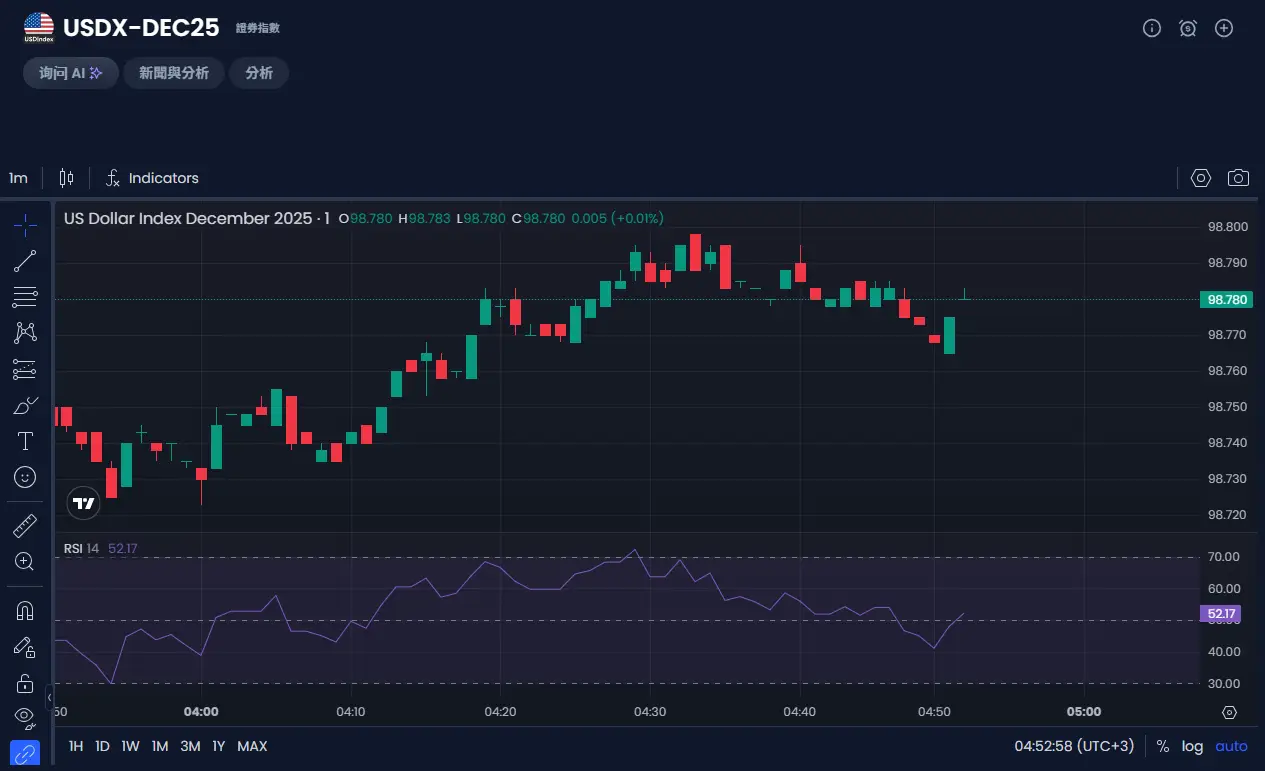
Task: Toggle log scale on price axis
Action: (1192, 746)
